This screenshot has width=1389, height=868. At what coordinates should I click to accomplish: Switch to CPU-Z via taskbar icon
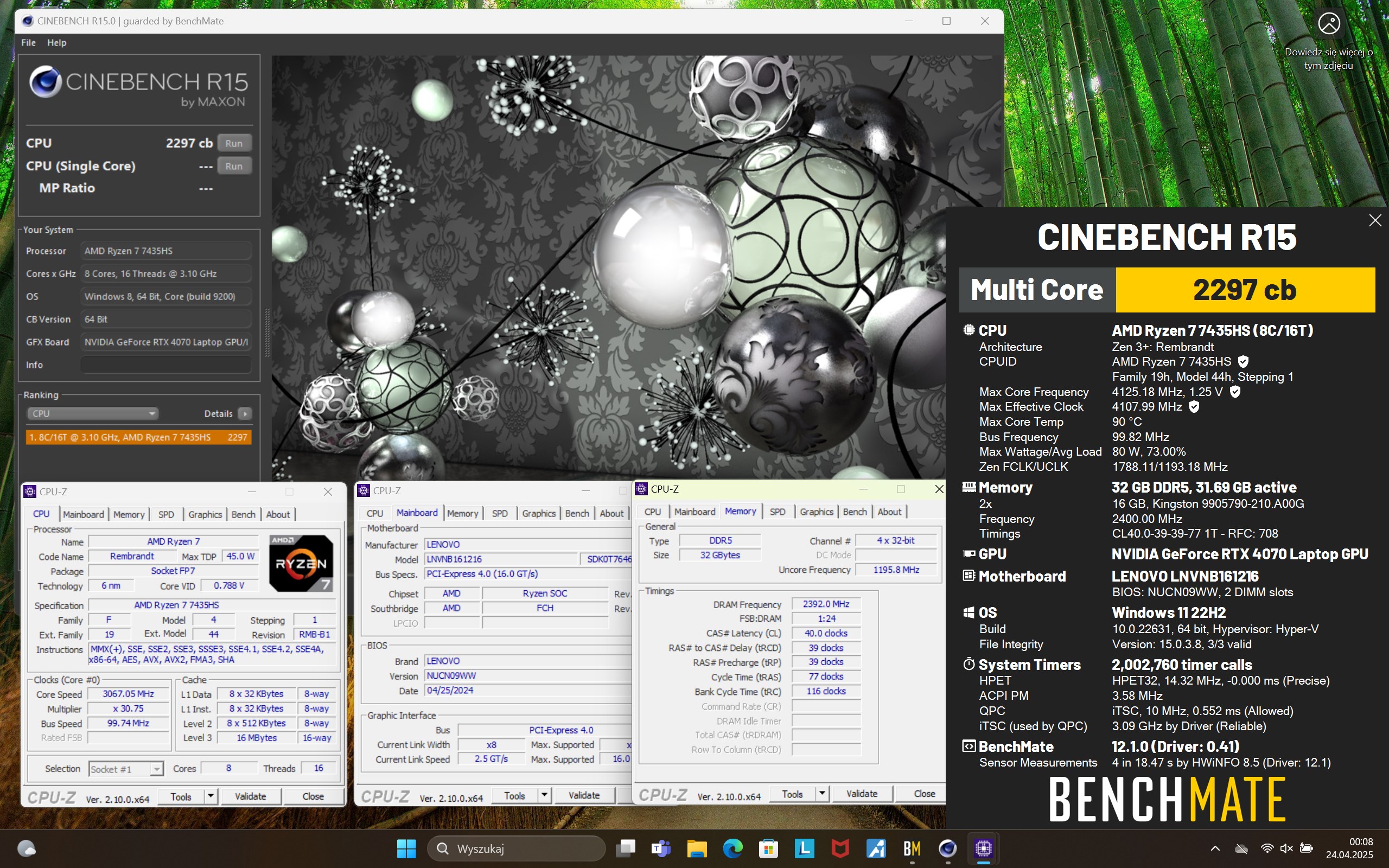(x=983, y=848)
